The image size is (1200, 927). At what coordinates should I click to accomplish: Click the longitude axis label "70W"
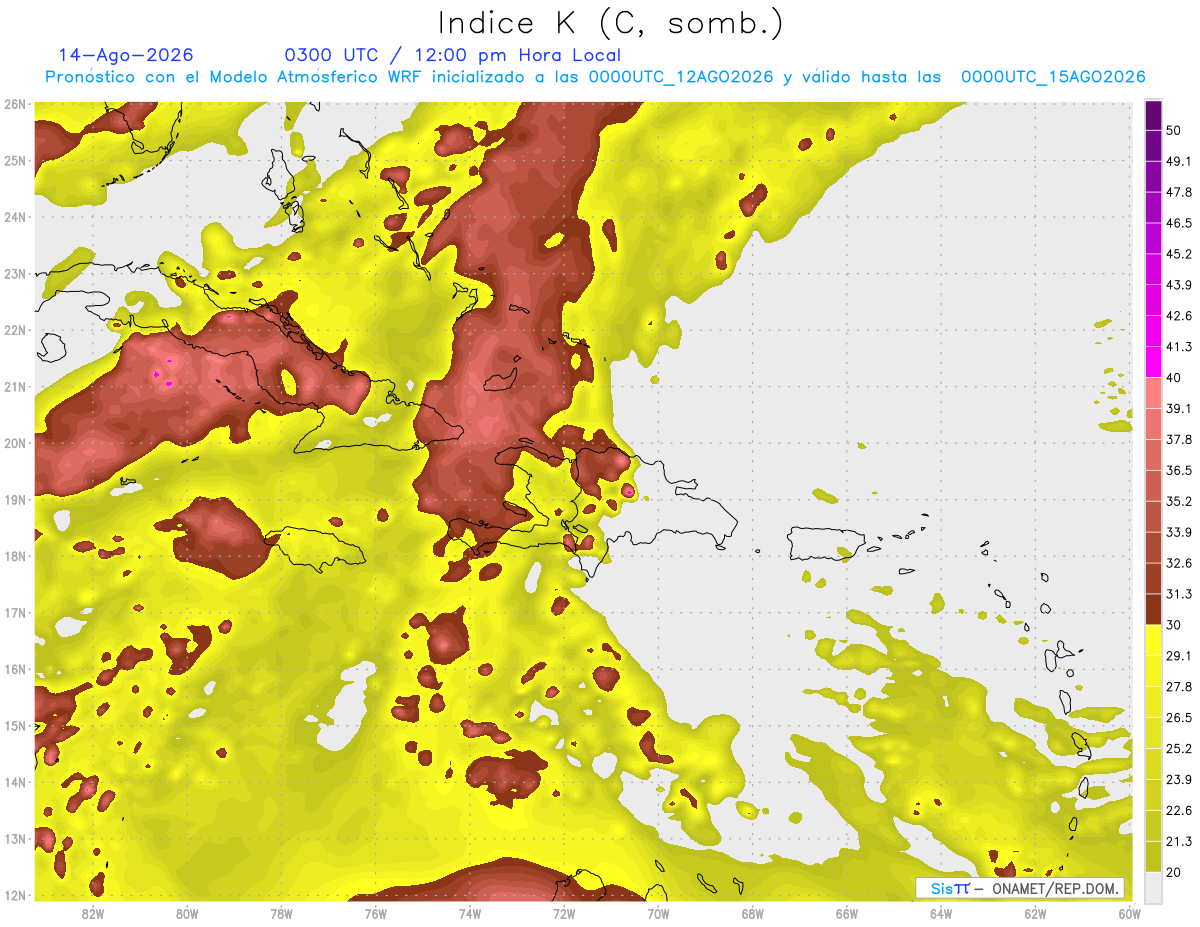(x=658, y=914)
